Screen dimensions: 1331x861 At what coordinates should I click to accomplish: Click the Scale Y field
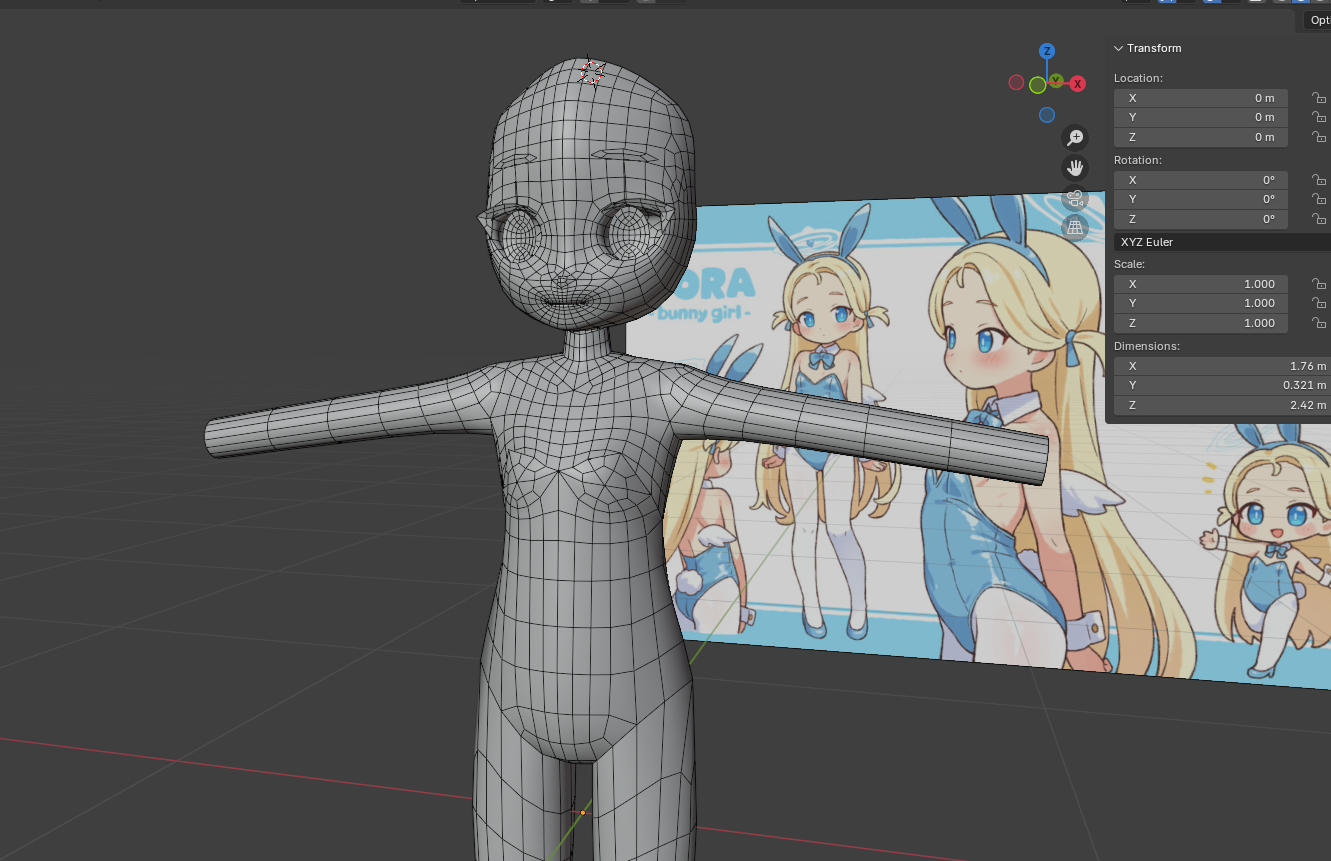point(1201,303)
